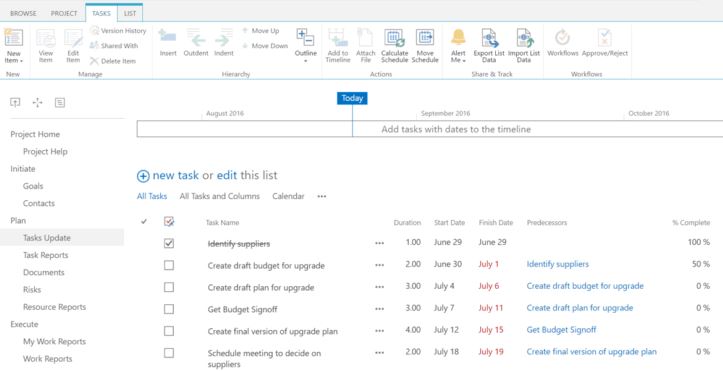Open ellipsis menu for Get Budget Signoff
723x371 pixels.
(x=379, y=309)
